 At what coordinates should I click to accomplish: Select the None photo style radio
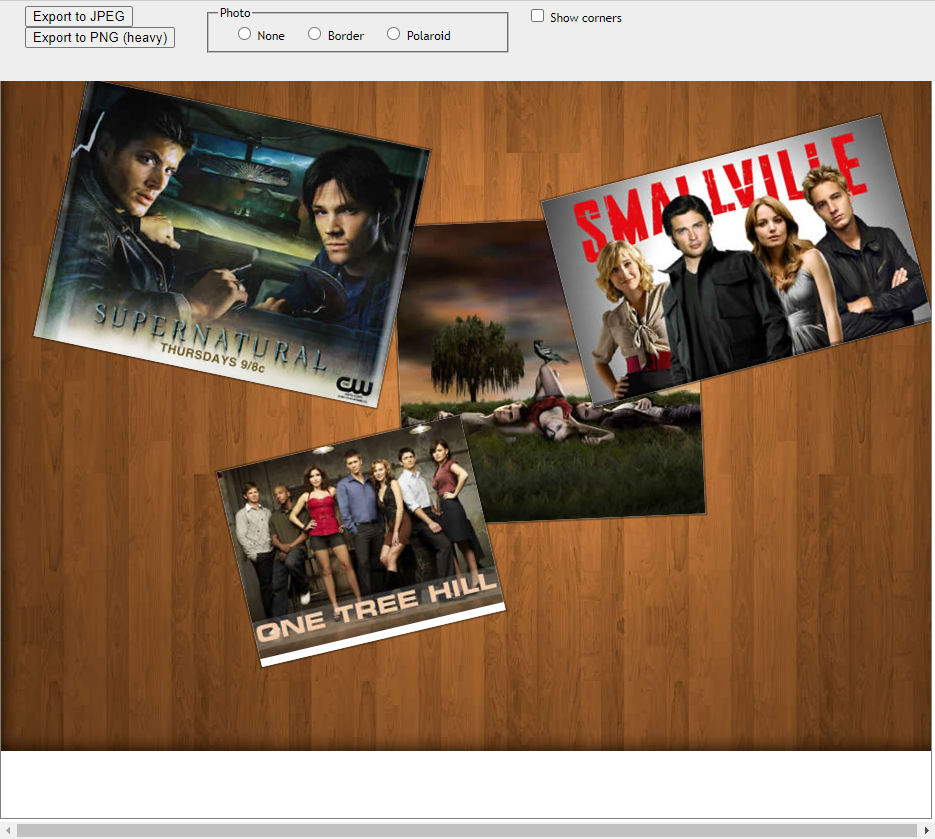(x=244, y=33)
